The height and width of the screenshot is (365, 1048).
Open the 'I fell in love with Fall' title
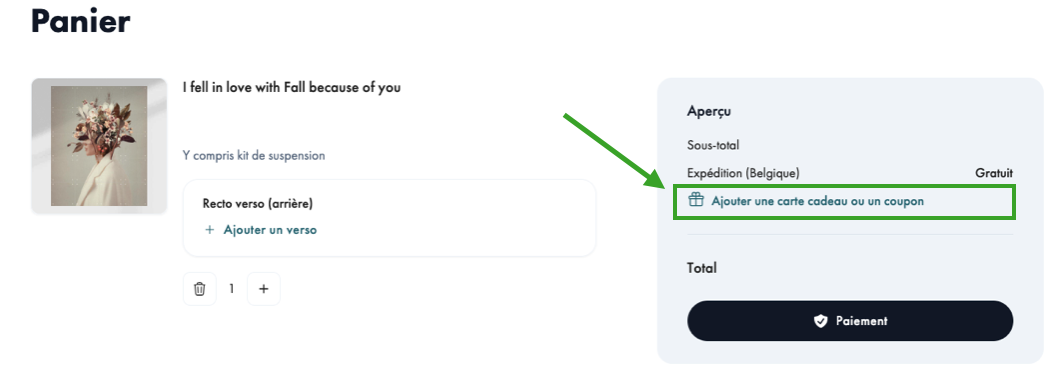(291, 88)
